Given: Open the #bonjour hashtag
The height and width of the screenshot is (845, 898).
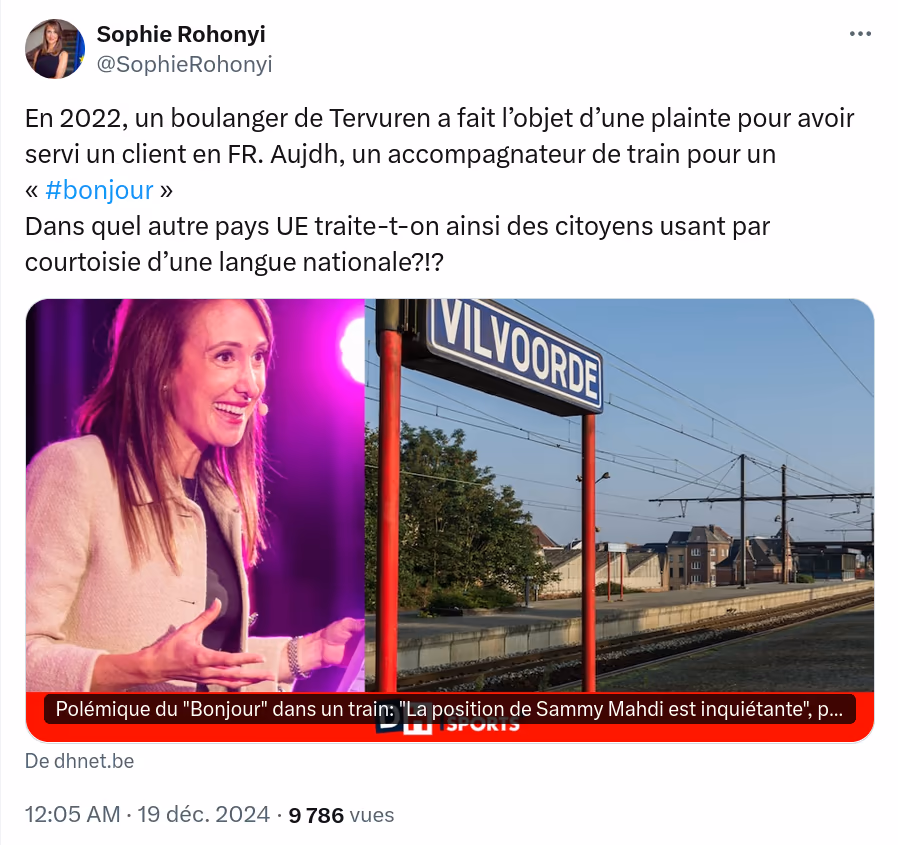Looking at the screenshot, I should pos(99,190).
